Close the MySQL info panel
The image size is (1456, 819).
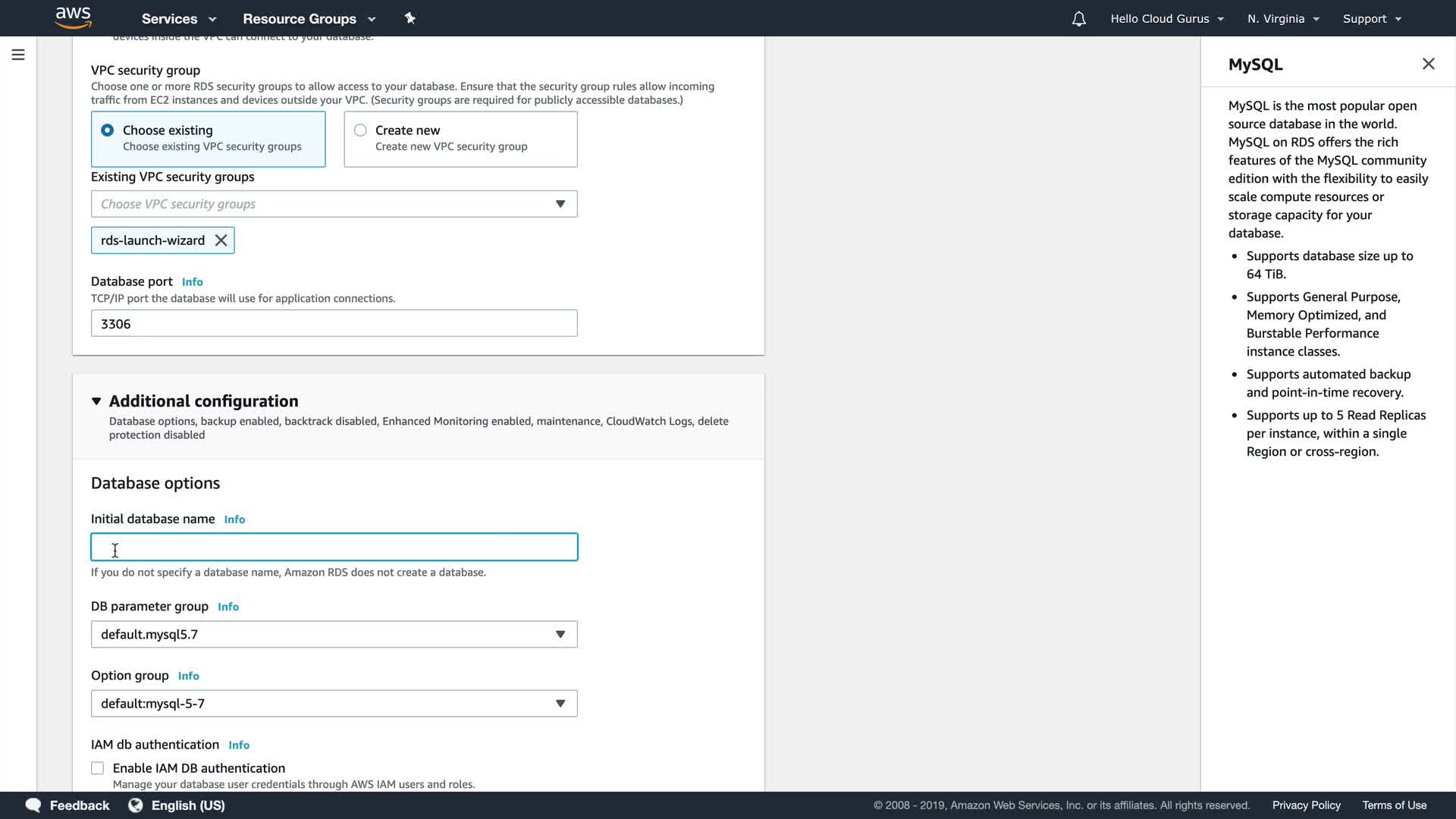1428,64
